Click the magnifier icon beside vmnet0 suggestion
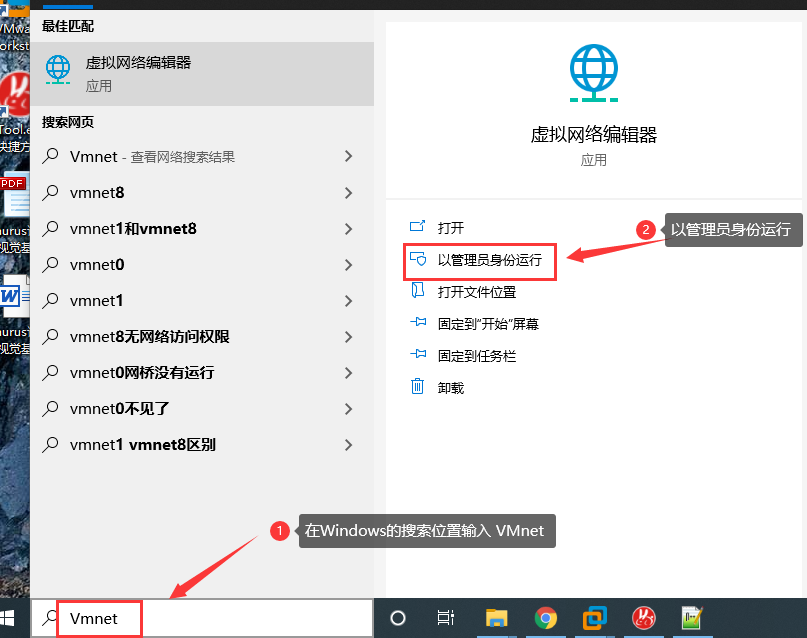Image resolution: width=807 pixels, height=638 pixels. tap(50, 264)
